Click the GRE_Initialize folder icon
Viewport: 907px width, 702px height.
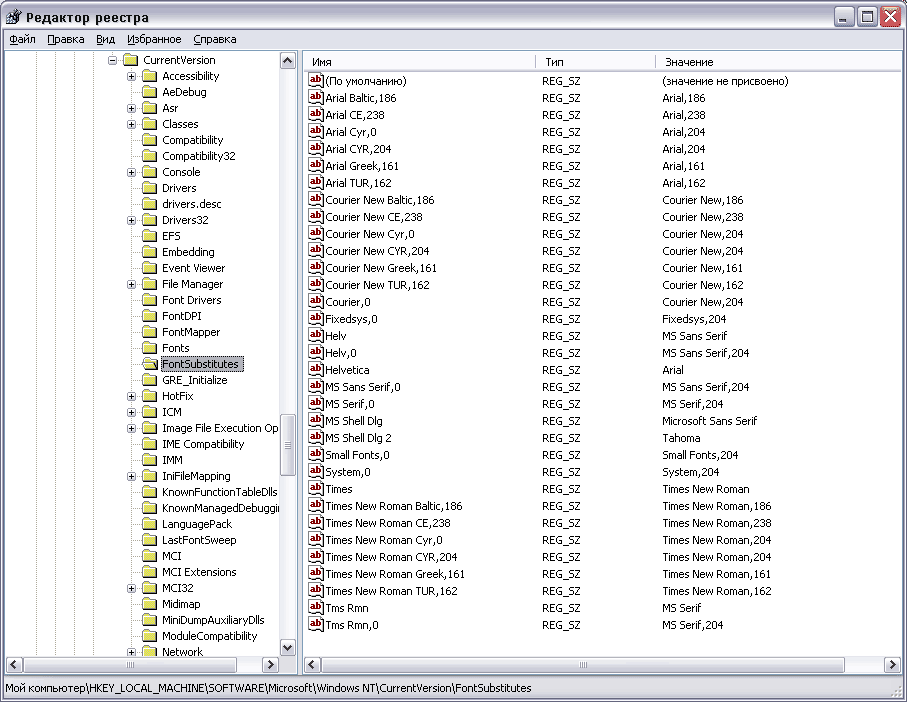(150, 380)
